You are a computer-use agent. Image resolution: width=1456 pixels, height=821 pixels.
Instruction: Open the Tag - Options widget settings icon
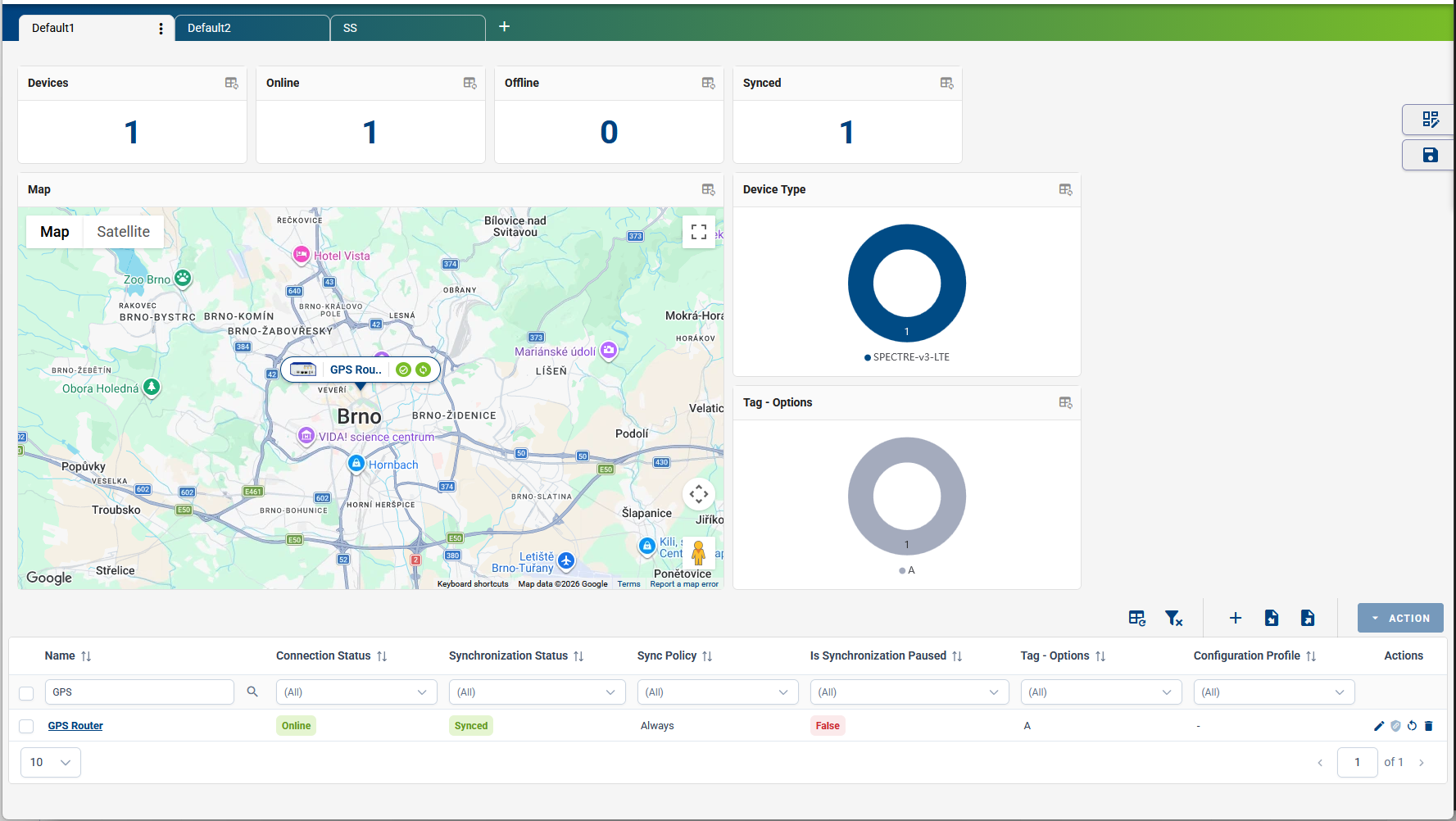1066,402
